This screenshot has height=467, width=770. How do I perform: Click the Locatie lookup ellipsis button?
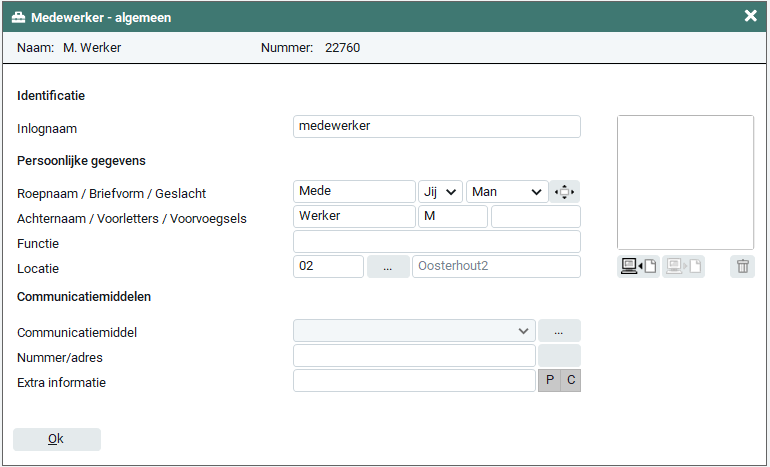pos(388,267)
